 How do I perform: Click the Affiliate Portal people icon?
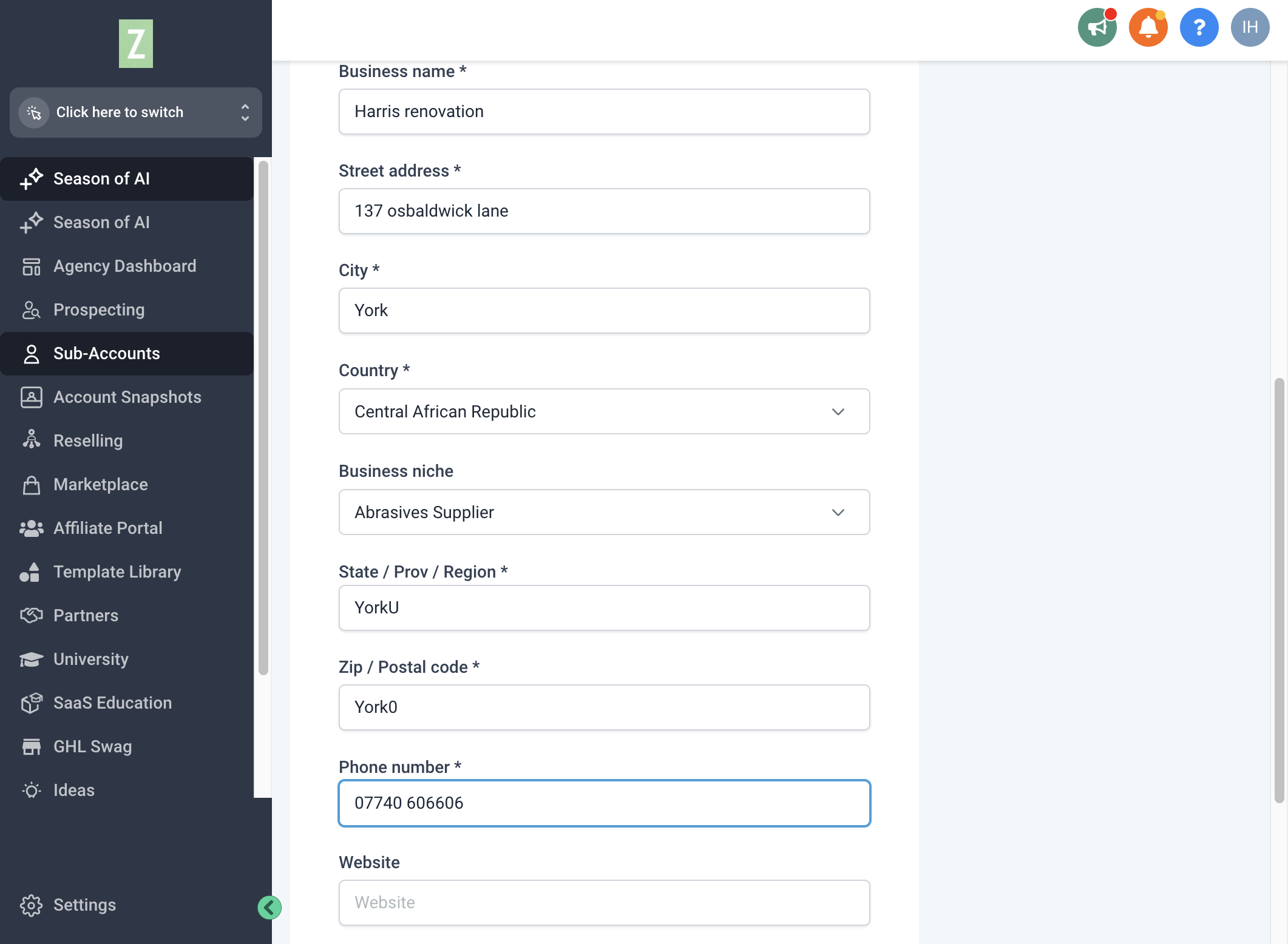[x=31, y=528]
